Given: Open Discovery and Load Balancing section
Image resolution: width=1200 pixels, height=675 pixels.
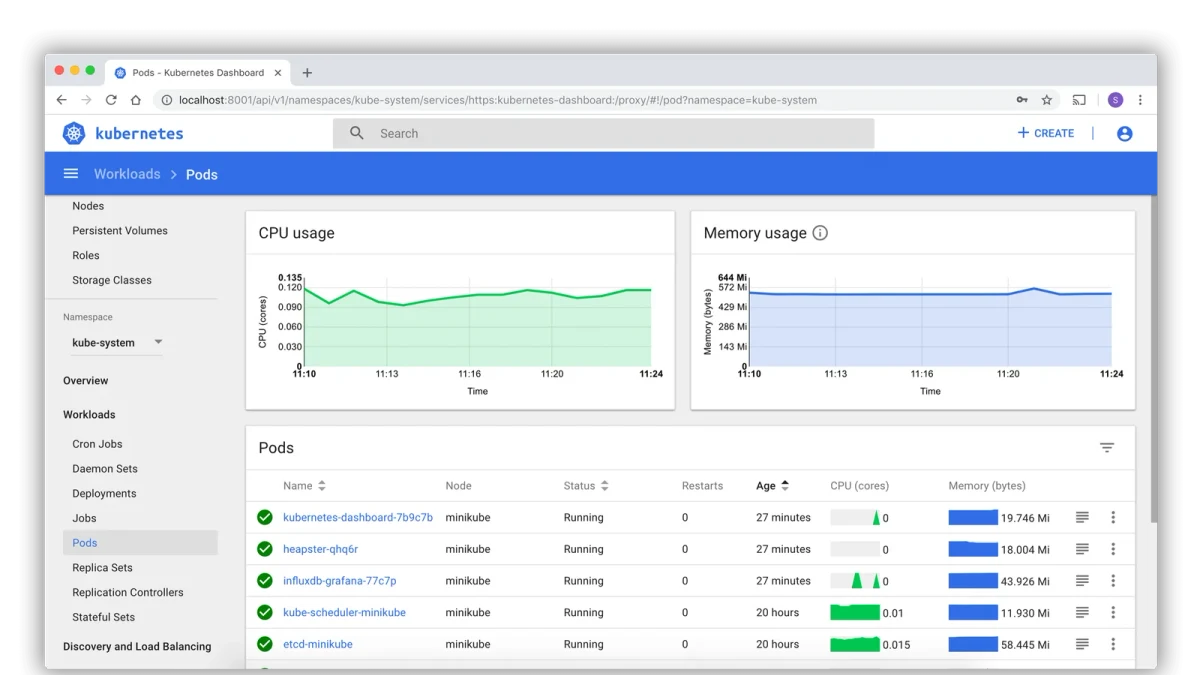Looking at the screenshot, I should pos(137,646).
